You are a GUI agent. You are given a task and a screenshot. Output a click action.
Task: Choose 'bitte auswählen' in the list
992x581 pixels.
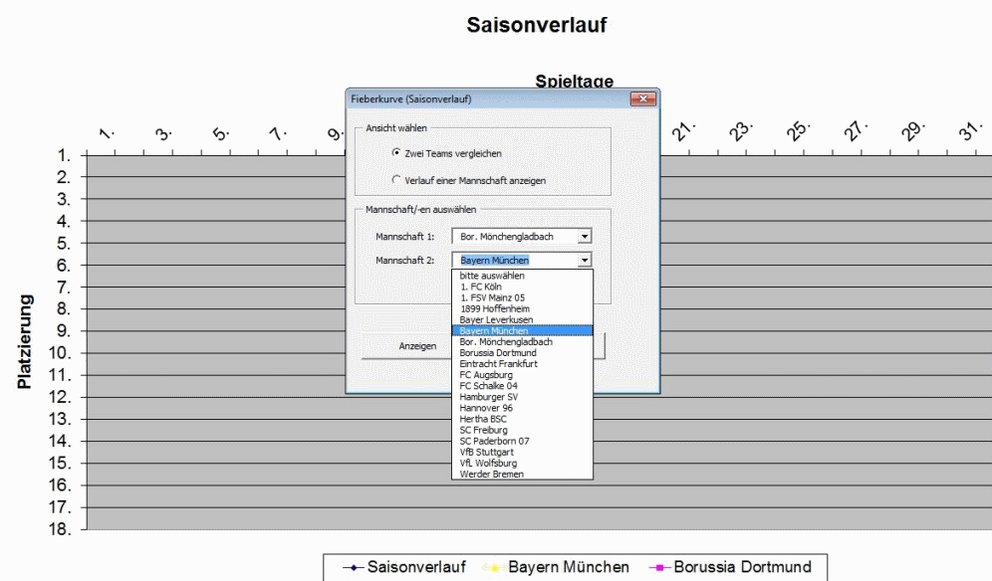[522, 276]
